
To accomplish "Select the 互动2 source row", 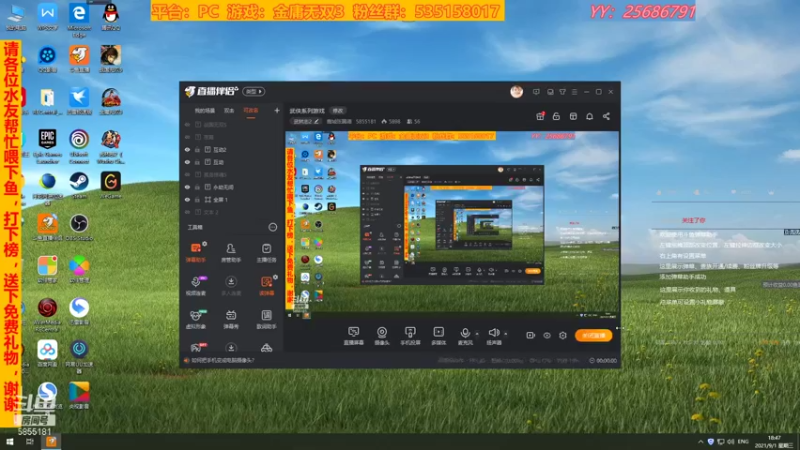I will [x=232, y=149].
